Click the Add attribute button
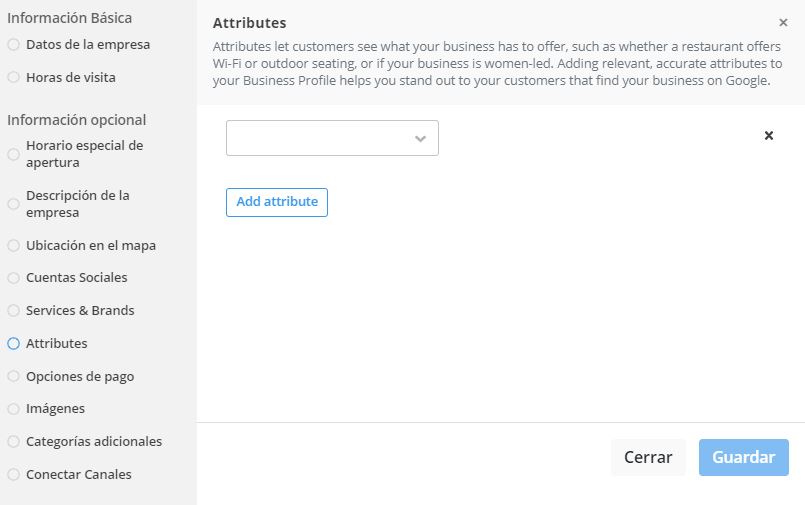Image resolution: width=805 pixels, height=505 pixels. click(277, 202)
